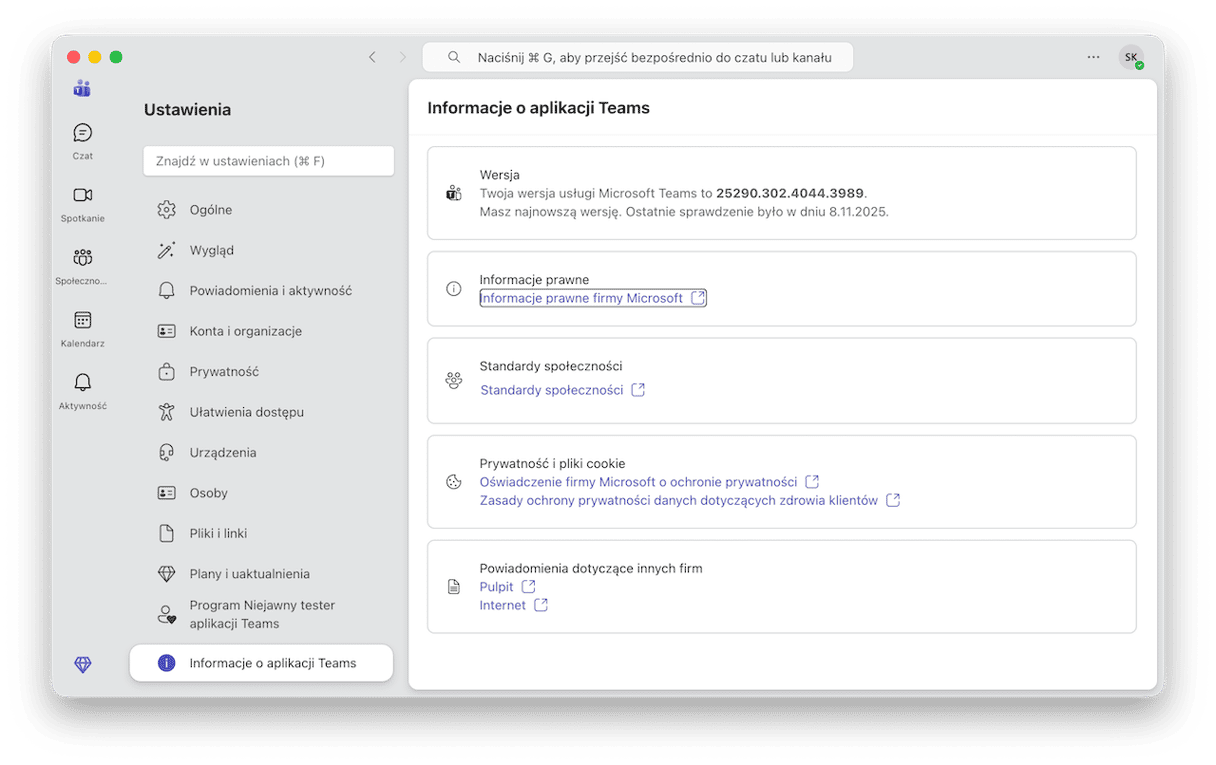This screenshot has height=765, width=1216.
Task: Select the Wygląd settings category
Action: pos(212,250)
